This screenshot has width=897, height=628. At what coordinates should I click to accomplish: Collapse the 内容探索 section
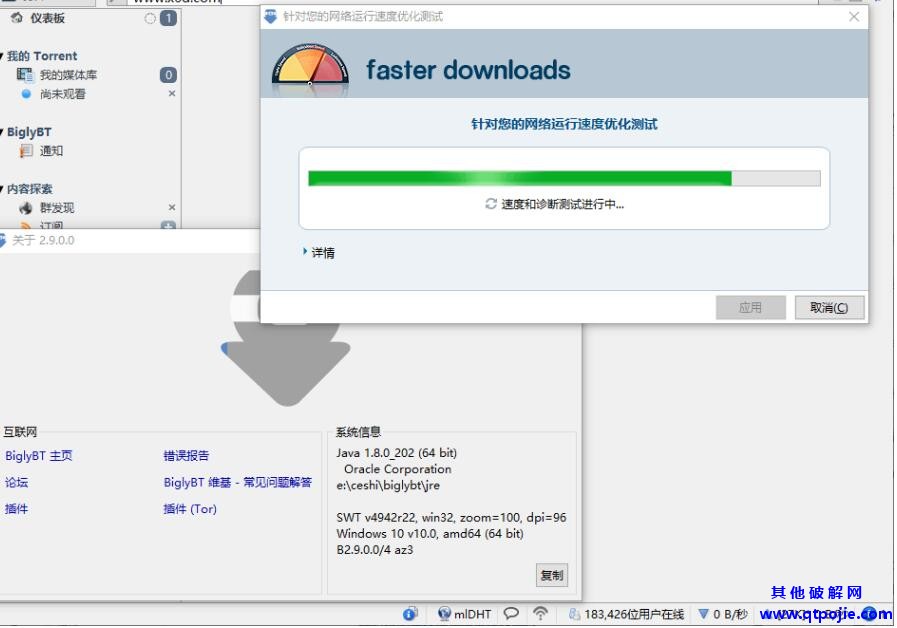pyautogui.click(x=2, y=189)
